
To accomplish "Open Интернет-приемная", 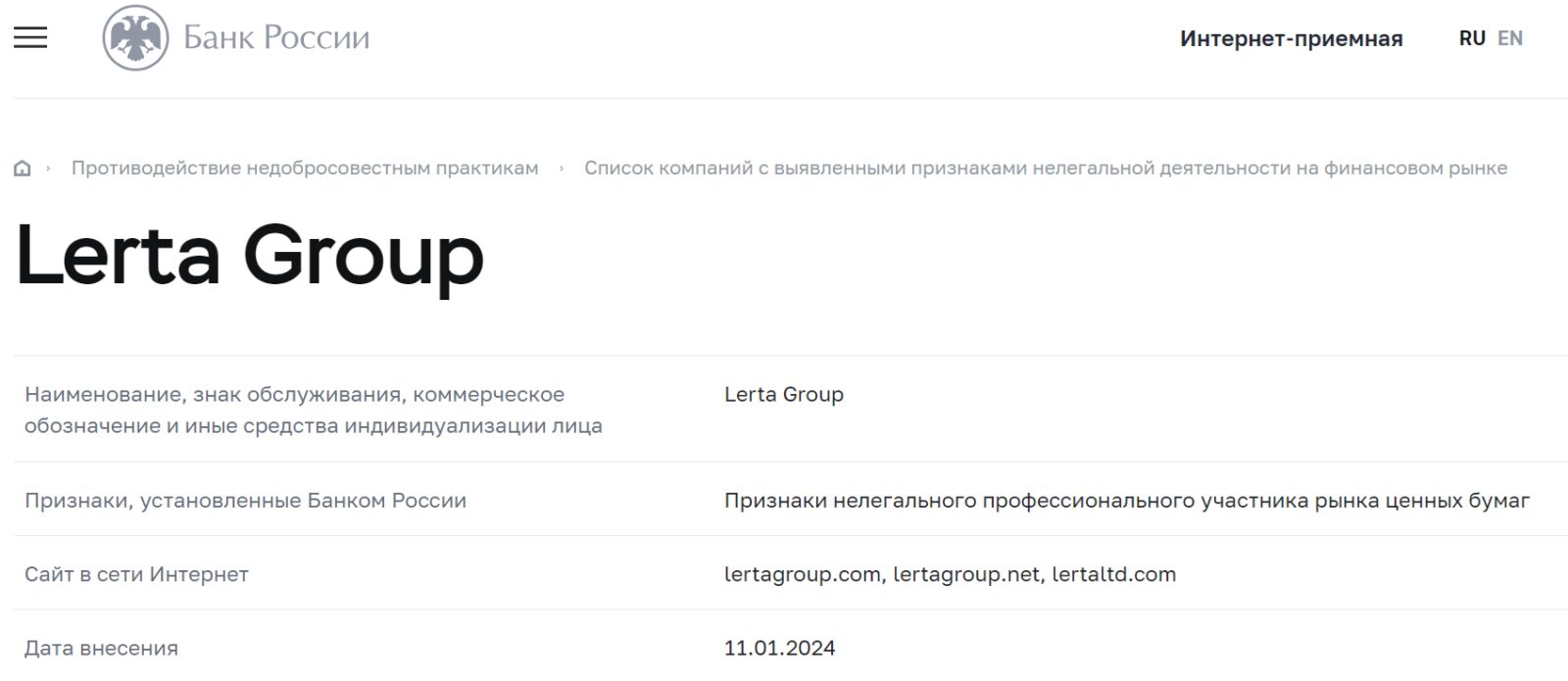I will point(1291,38).
